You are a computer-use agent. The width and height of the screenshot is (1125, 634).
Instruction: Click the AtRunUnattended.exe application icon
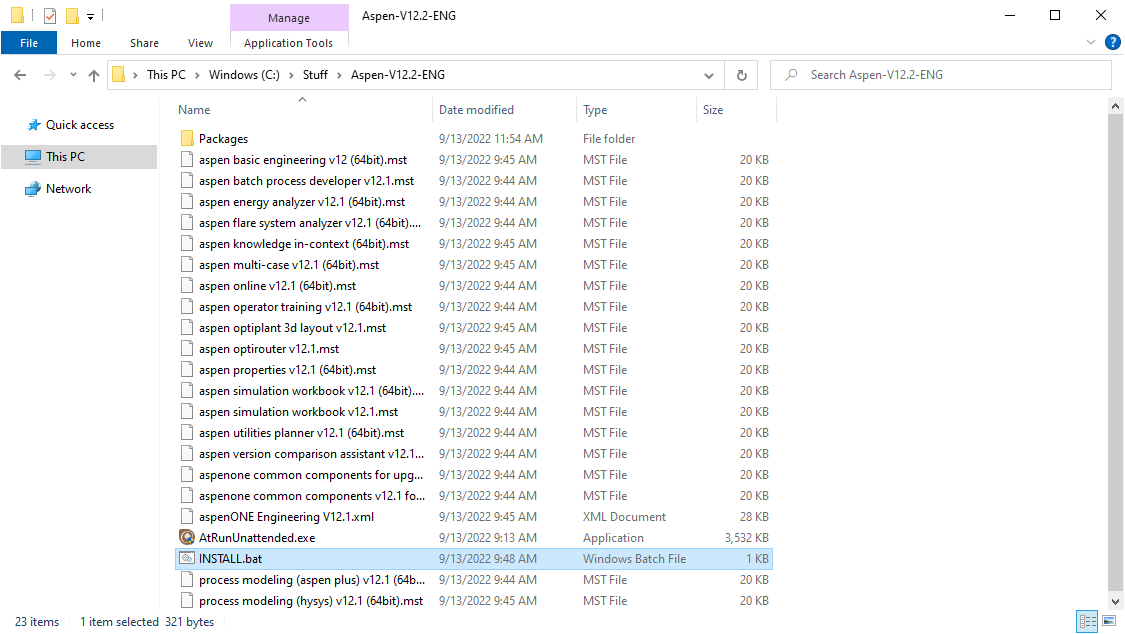[x=187, y=538]
